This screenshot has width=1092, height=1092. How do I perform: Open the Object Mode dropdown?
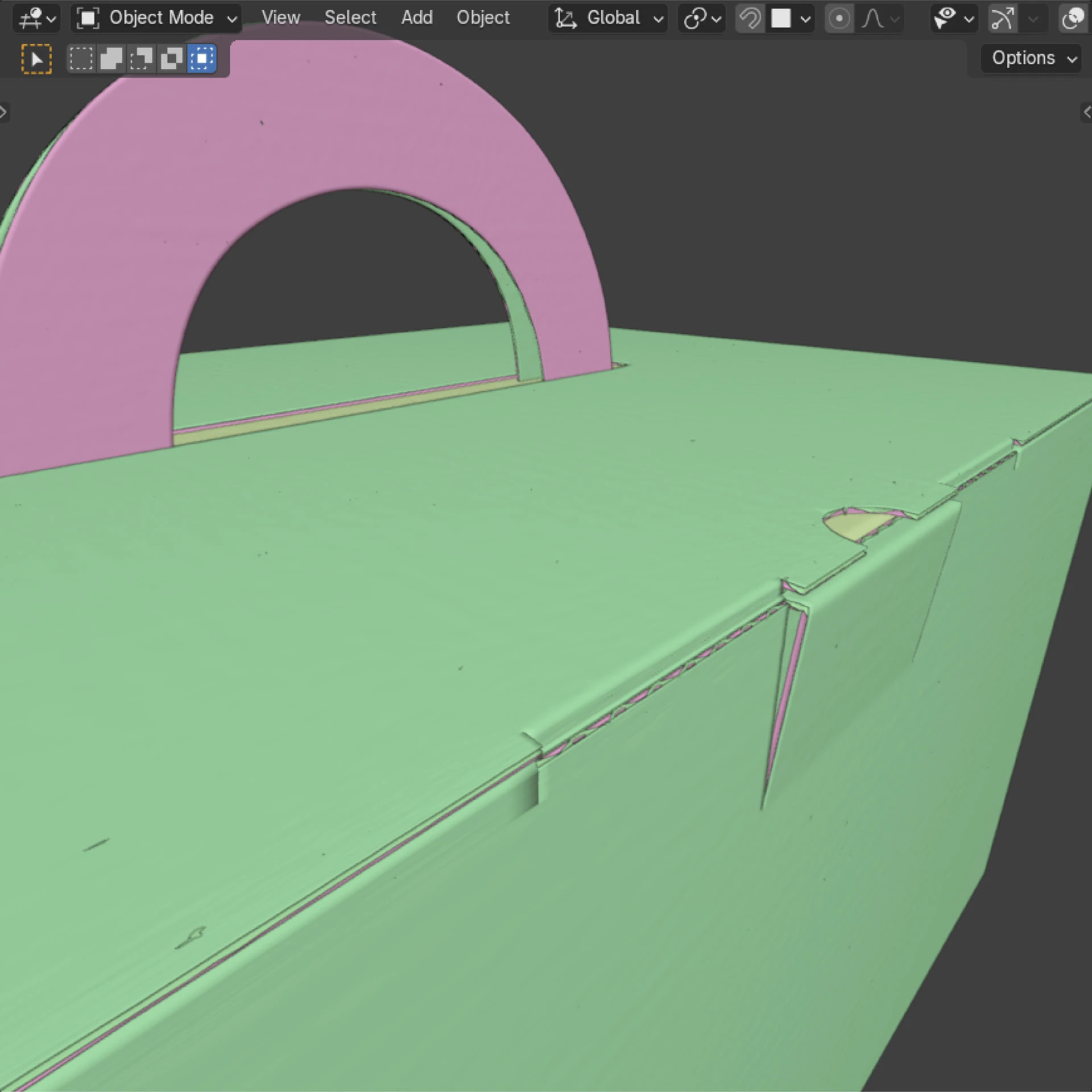coord(156,18)
